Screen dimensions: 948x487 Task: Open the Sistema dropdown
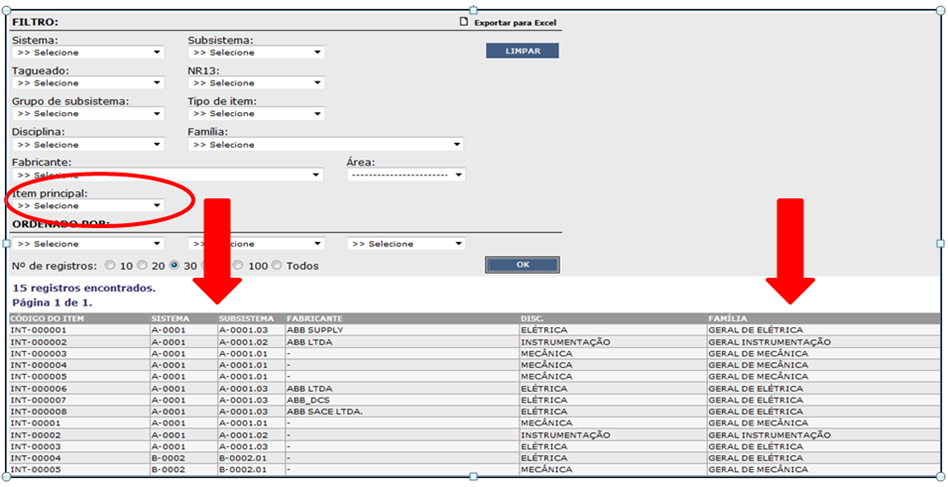click(x=87, y=52)
